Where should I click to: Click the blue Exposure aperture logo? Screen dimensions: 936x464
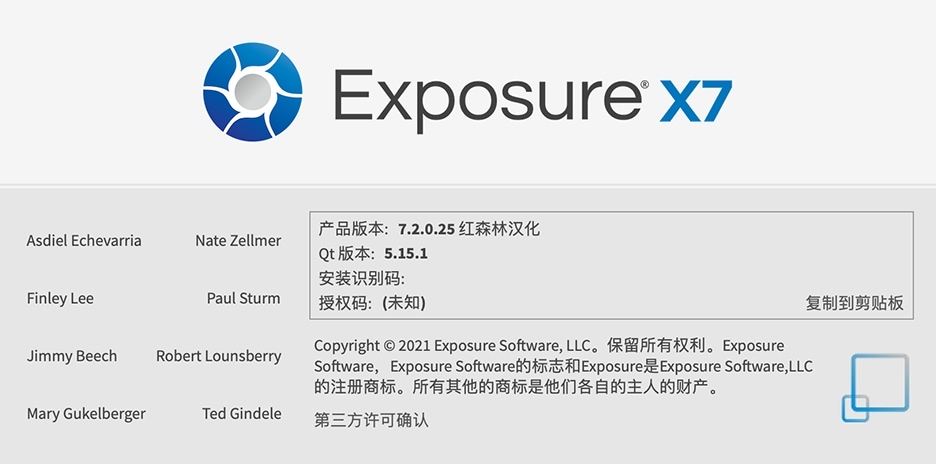tap(253, 92)
